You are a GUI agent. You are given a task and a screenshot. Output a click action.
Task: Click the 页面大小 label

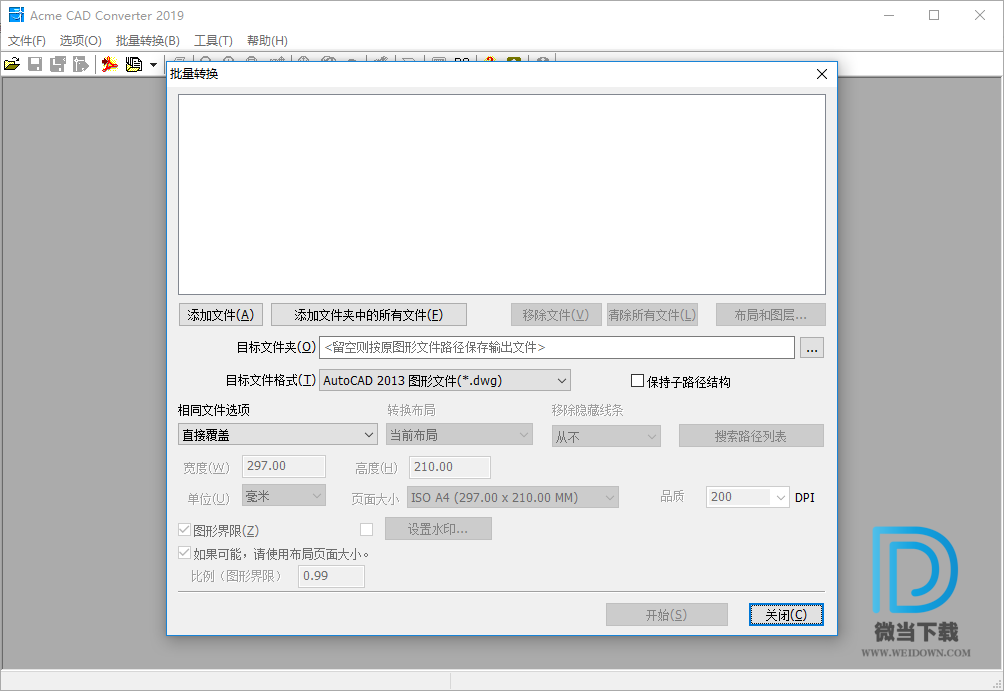point(375,499)
